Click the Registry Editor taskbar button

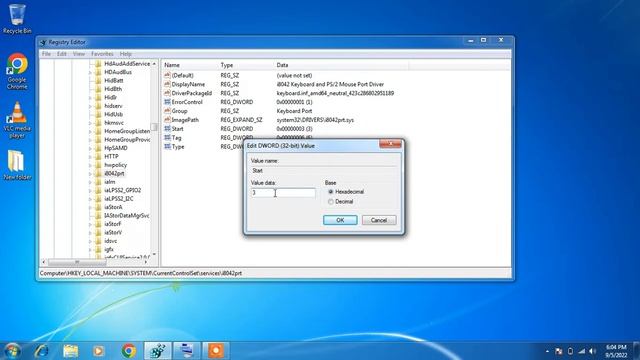(x=158, y=351)
